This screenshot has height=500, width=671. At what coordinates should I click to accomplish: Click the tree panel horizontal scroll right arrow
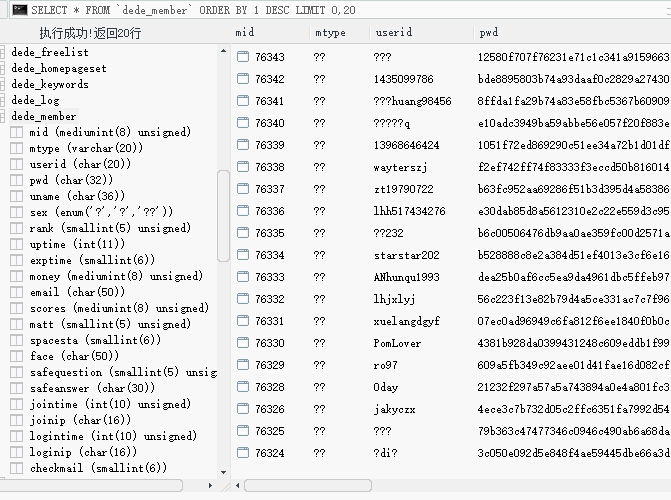tap(210, 485)
